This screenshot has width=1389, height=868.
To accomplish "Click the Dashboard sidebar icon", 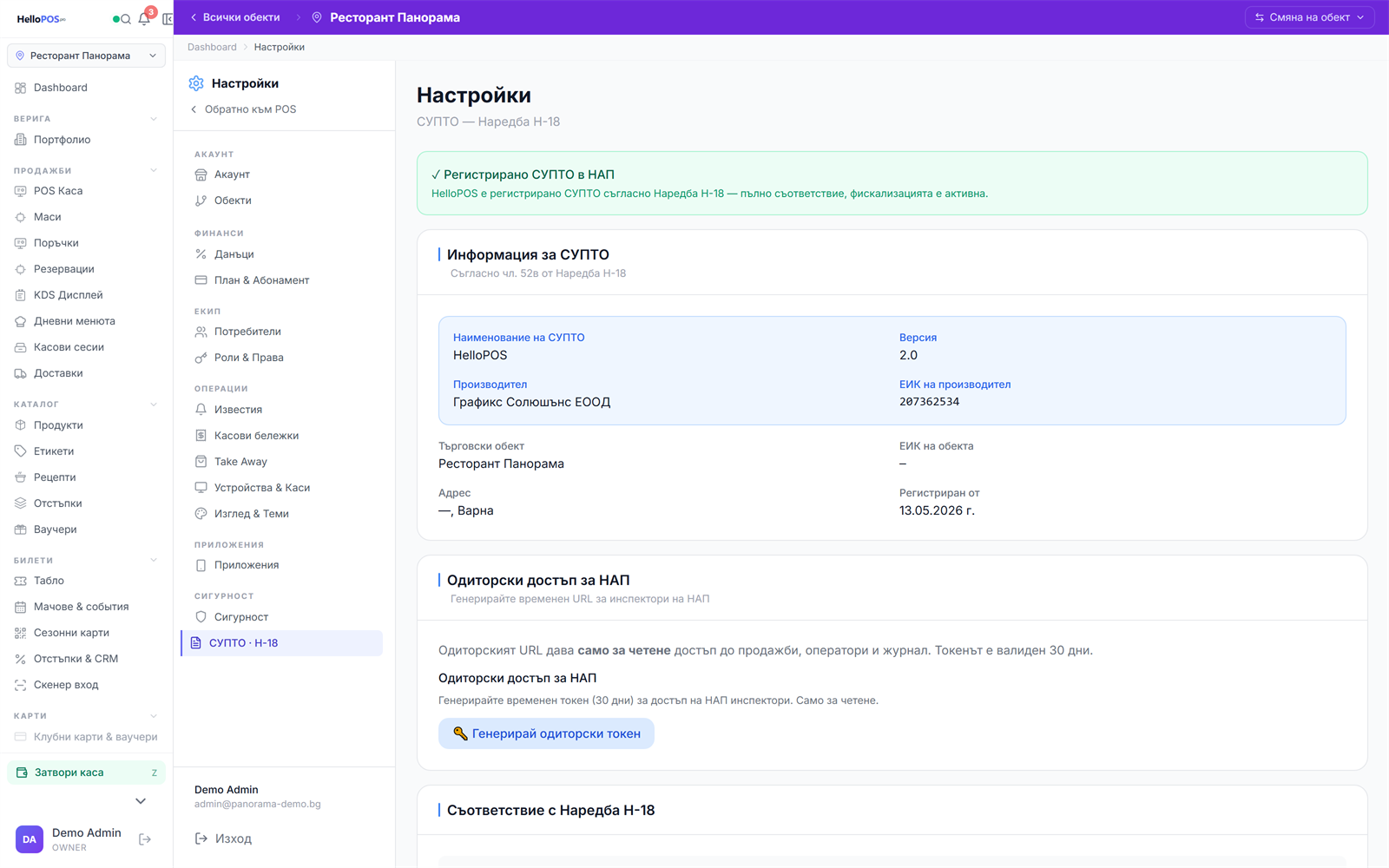I will 21,88.
